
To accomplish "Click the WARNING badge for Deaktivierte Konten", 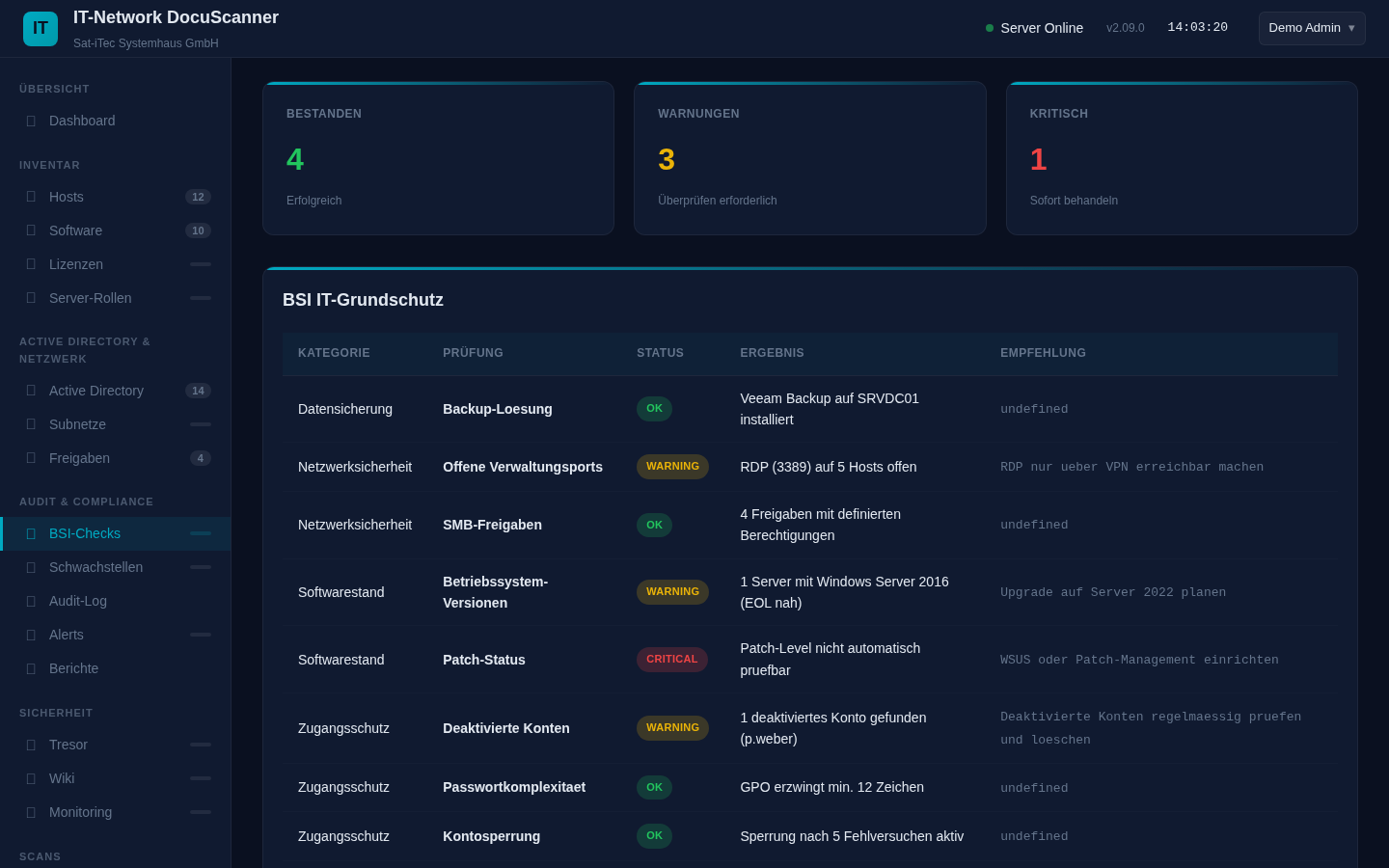I will 672,728.
